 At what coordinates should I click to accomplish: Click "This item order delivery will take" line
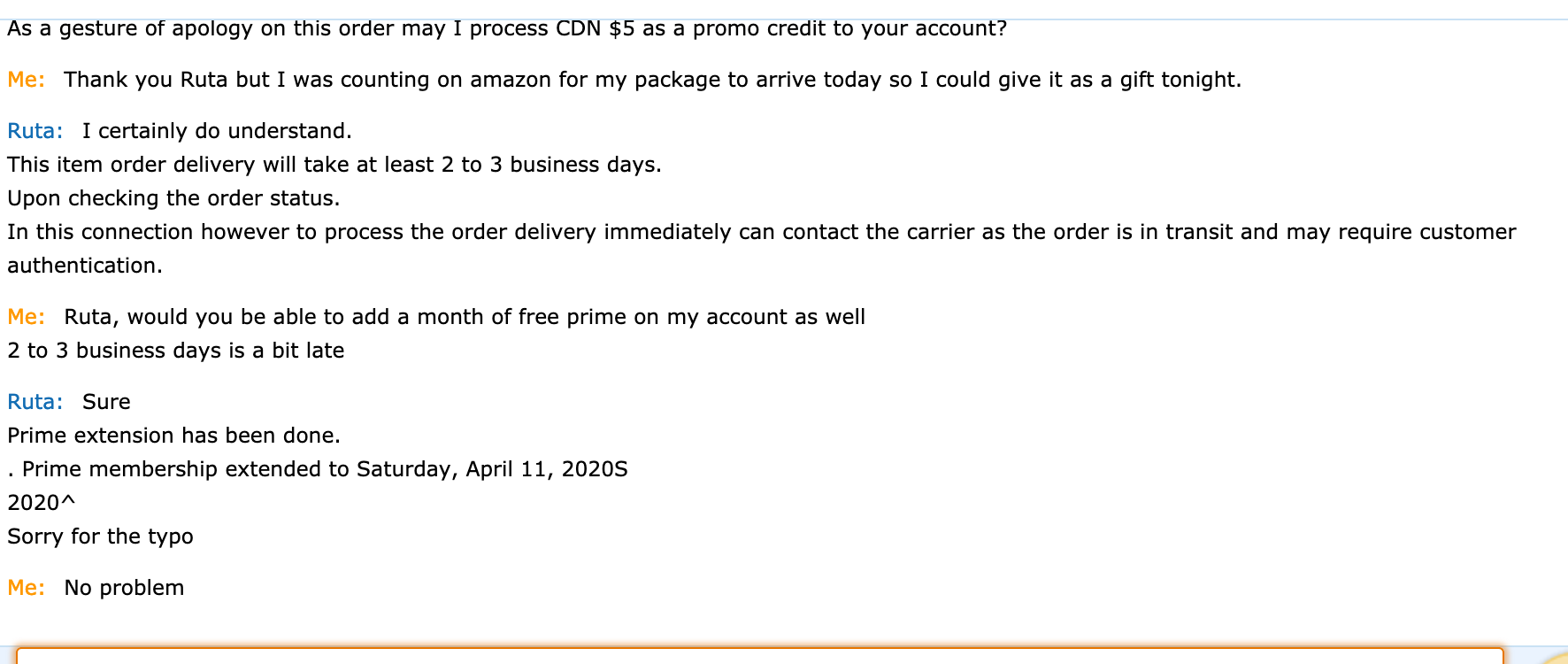[334, 165]
